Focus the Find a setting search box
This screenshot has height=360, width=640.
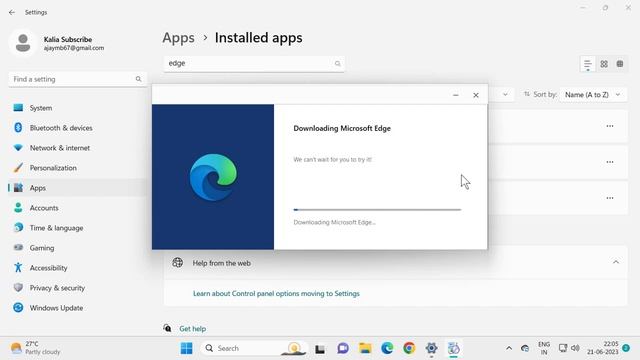[x=78, y=79]
